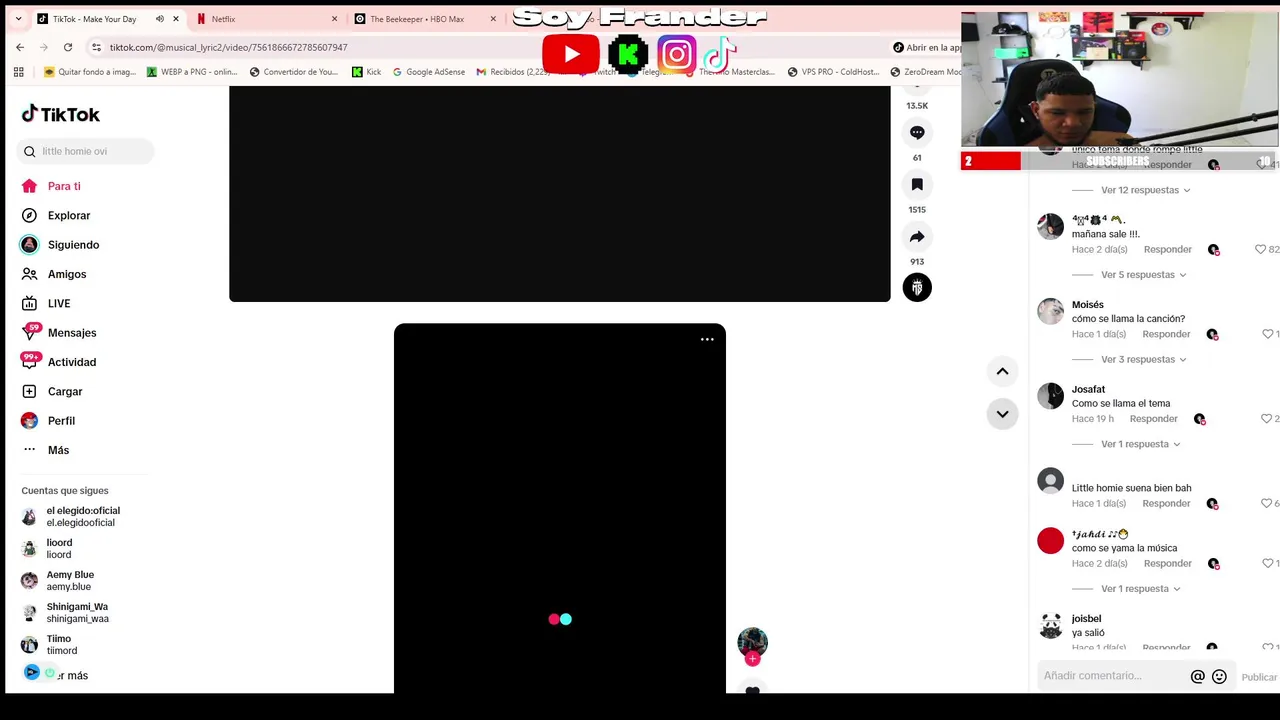This screenshot has width=1280, height=720.
Task: Like the 'como se yama la música' comment
Action: (1267, 563)
